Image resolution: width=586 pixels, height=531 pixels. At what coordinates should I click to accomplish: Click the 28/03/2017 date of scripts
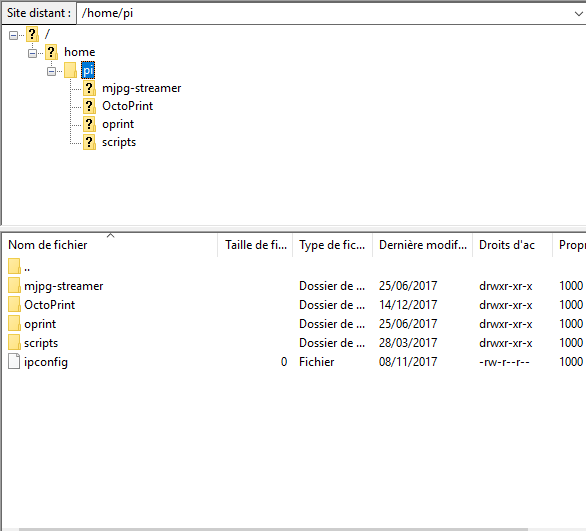(408, 343)
